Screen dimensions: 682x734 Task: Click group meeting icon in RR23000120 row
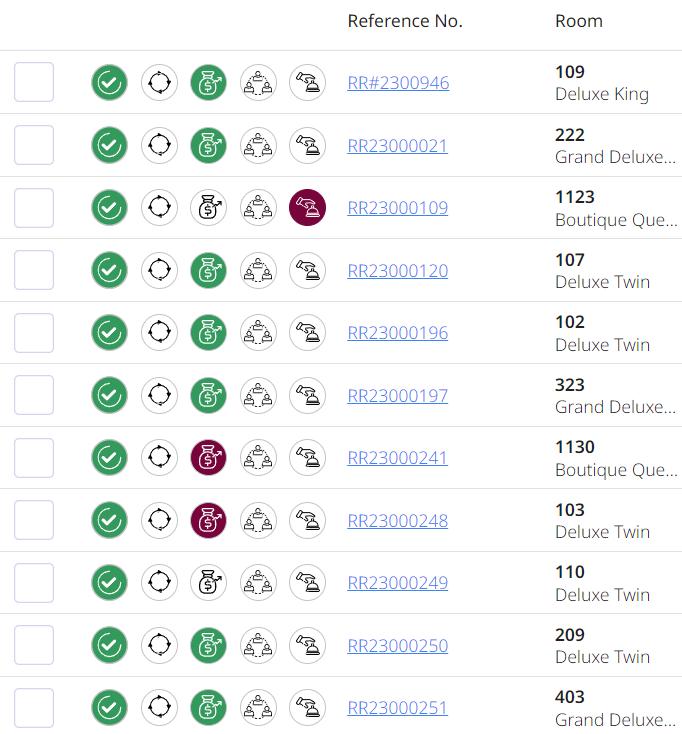click(258, 271)
